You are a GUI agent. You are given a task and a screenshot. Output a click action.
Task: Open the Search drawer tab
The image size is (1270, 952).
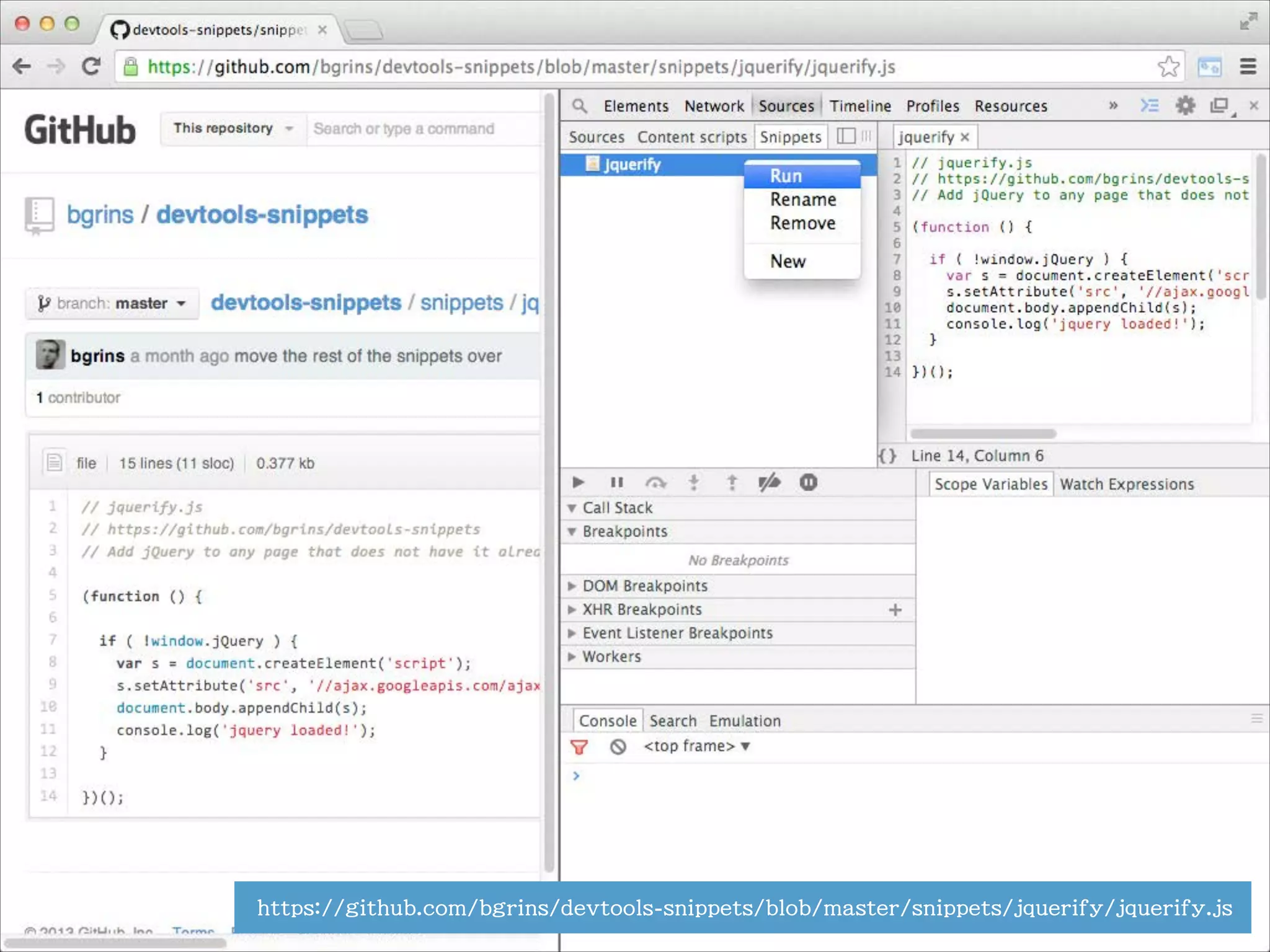pos(673,721)
